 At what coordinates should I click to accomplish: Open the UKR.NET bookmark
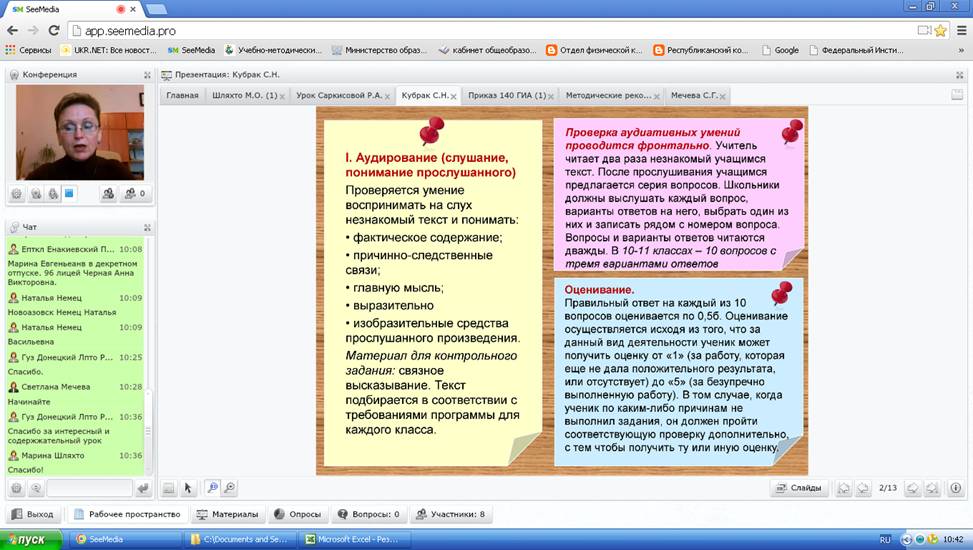[109, 50]
